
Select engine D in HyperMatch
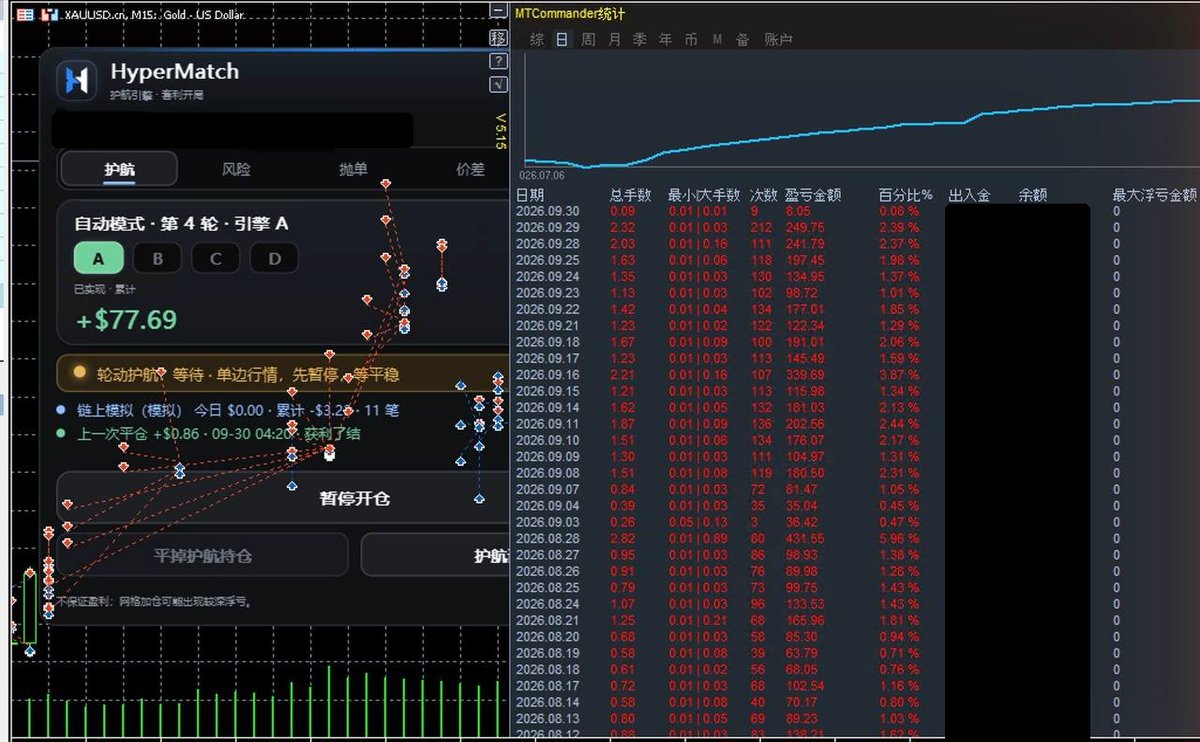(x=273, y=259)
